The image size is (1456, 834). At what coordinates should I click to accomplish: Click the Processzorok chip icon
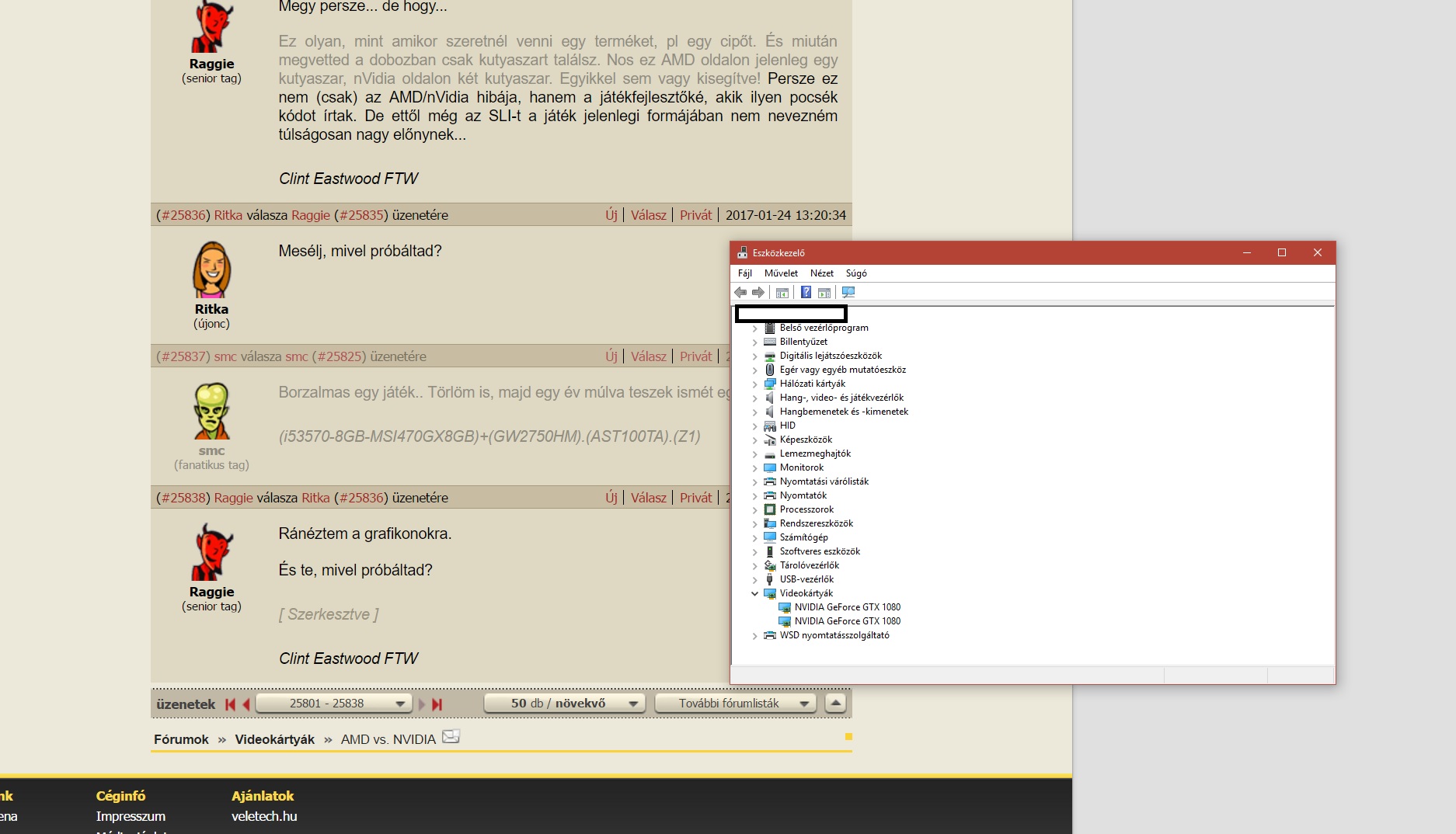click(770, 509)
